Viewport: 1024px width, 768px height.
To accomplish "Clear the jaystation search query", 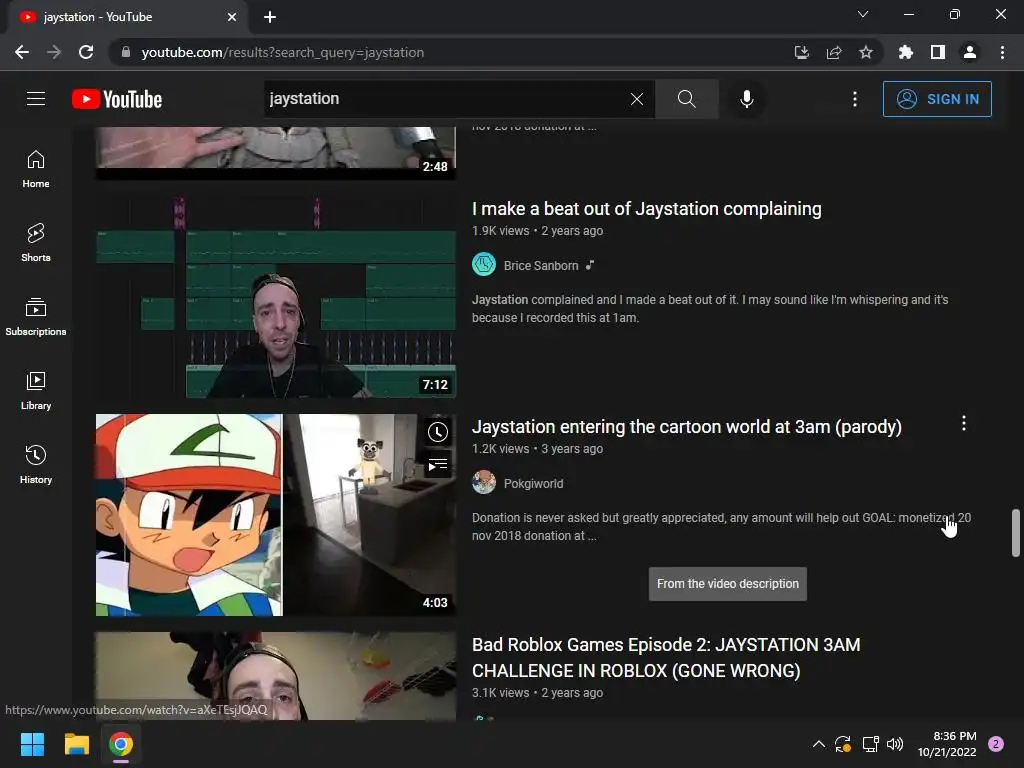I will [637, 99].
